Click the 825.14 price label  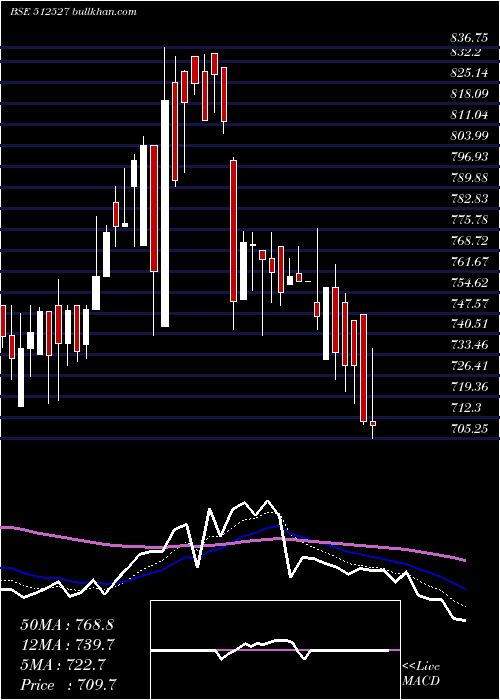pos(469,73)
